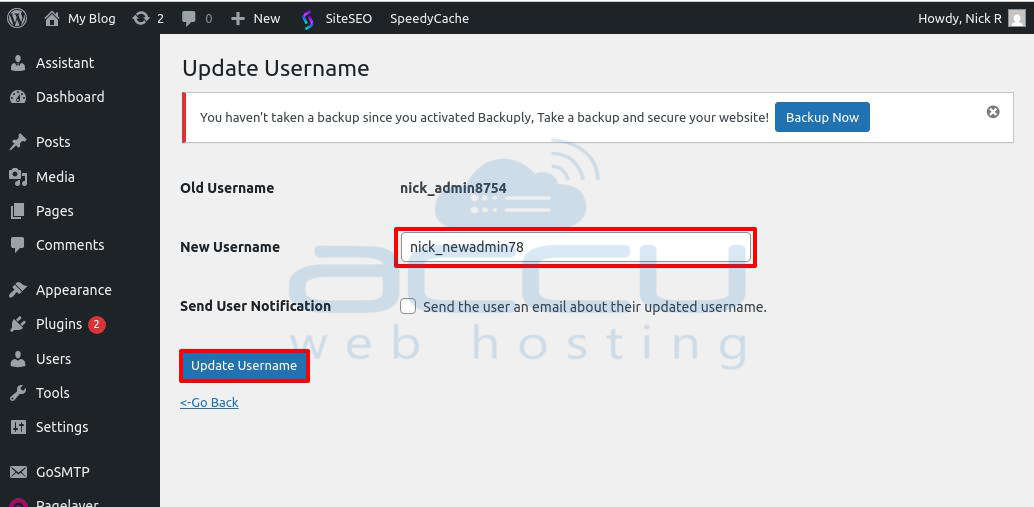Dismiss the Backuply backup notice

pyautogui.click(x=992, y=112)
